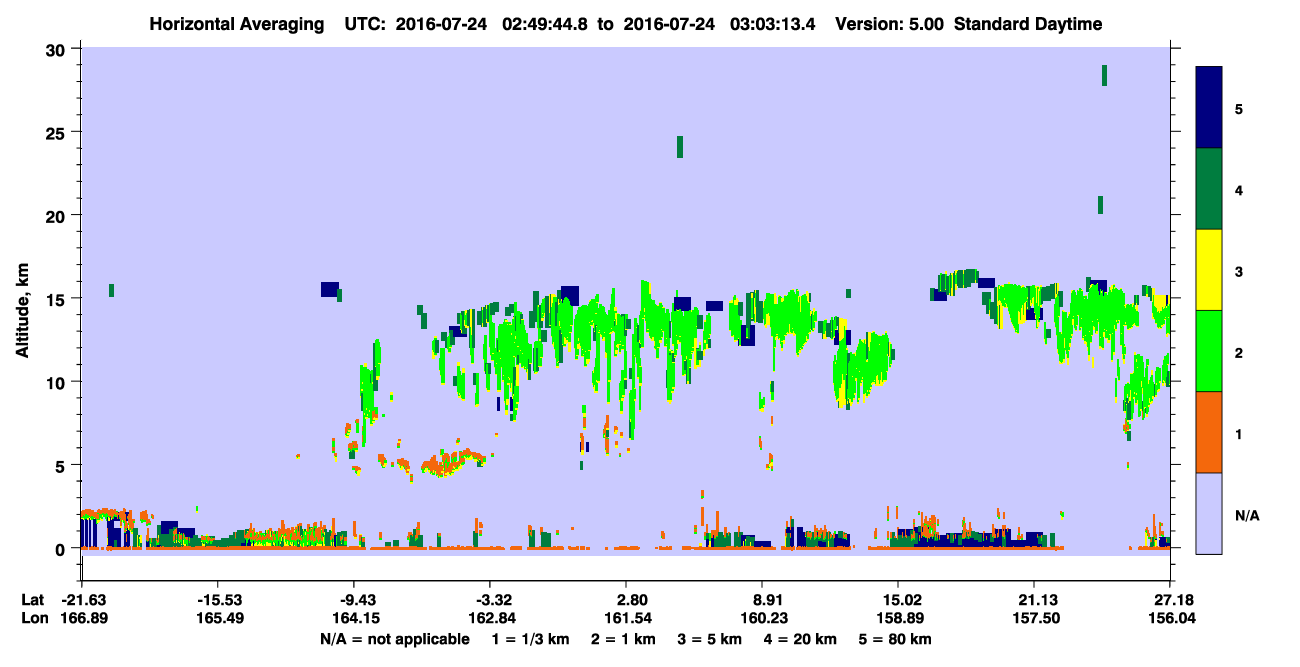Click the colorbar label 5
Screen dimensions: 1300x667
(x=1239, y=108)
